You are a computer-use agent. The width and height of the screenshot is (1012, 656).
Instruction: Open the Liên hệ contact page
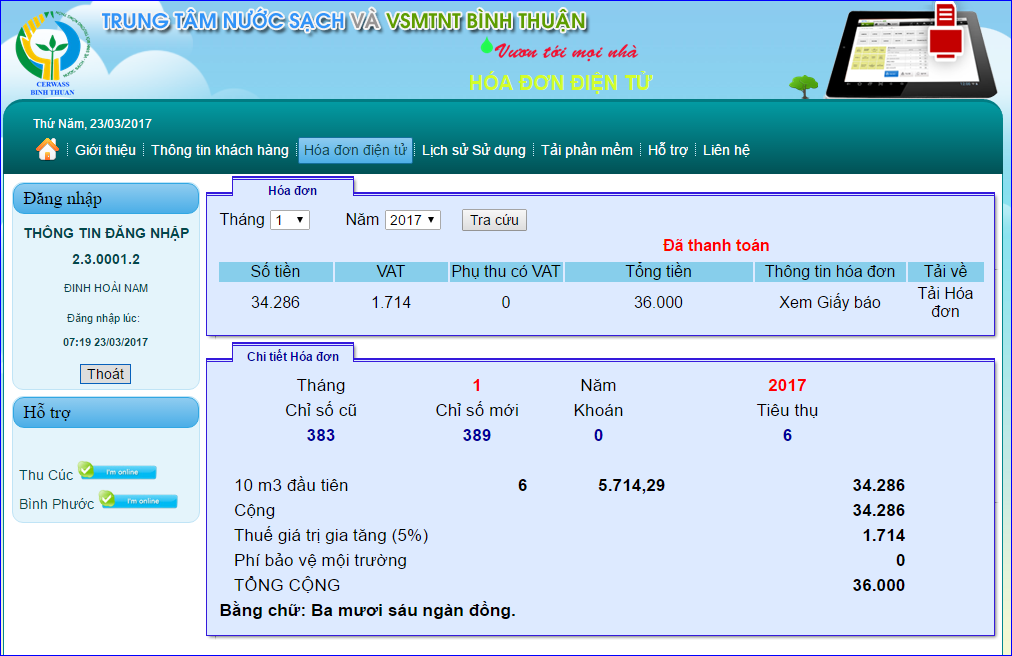point(726,151)
